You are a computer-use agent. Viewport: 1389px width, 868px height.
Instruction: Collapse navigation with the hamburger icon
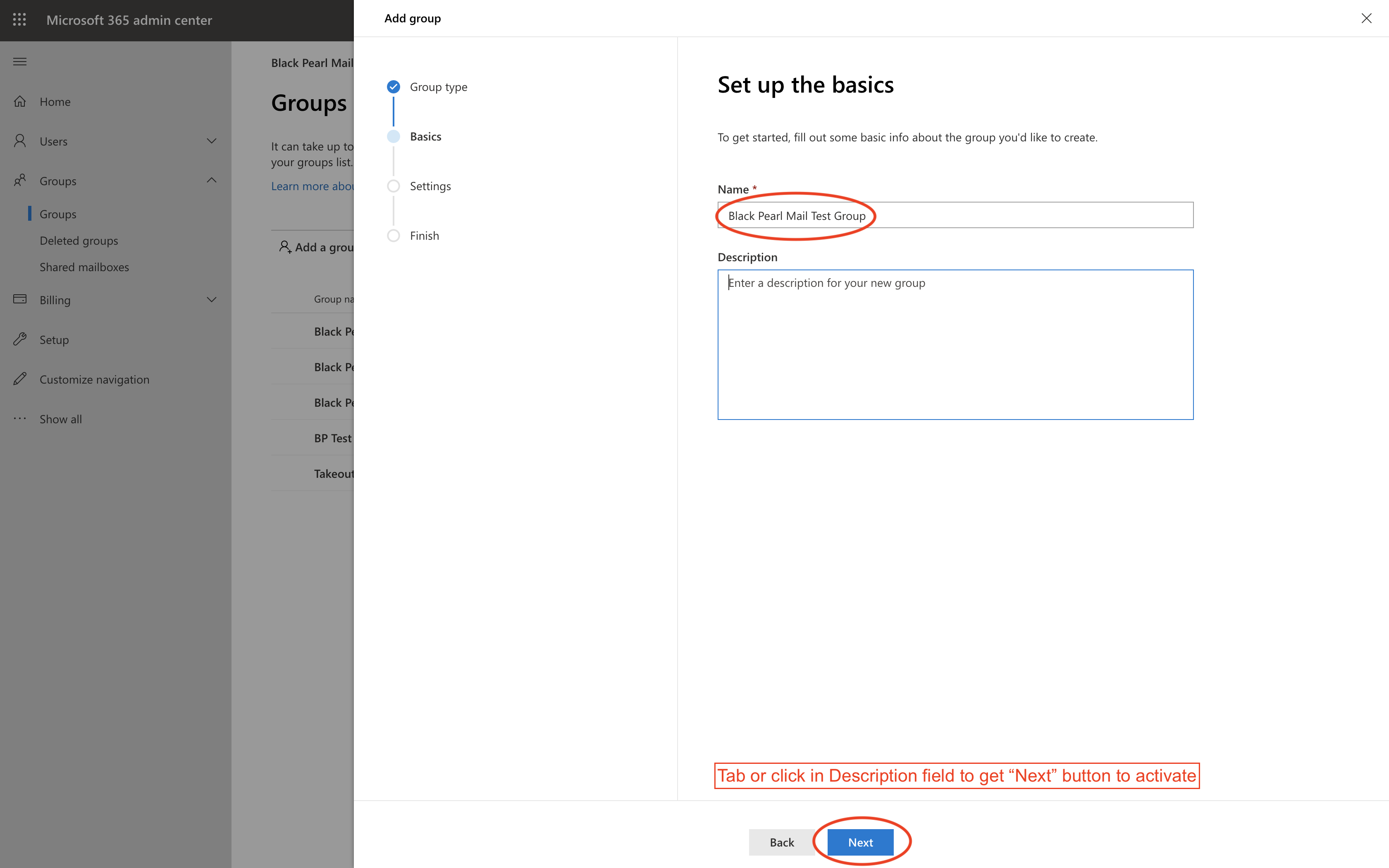19,62
